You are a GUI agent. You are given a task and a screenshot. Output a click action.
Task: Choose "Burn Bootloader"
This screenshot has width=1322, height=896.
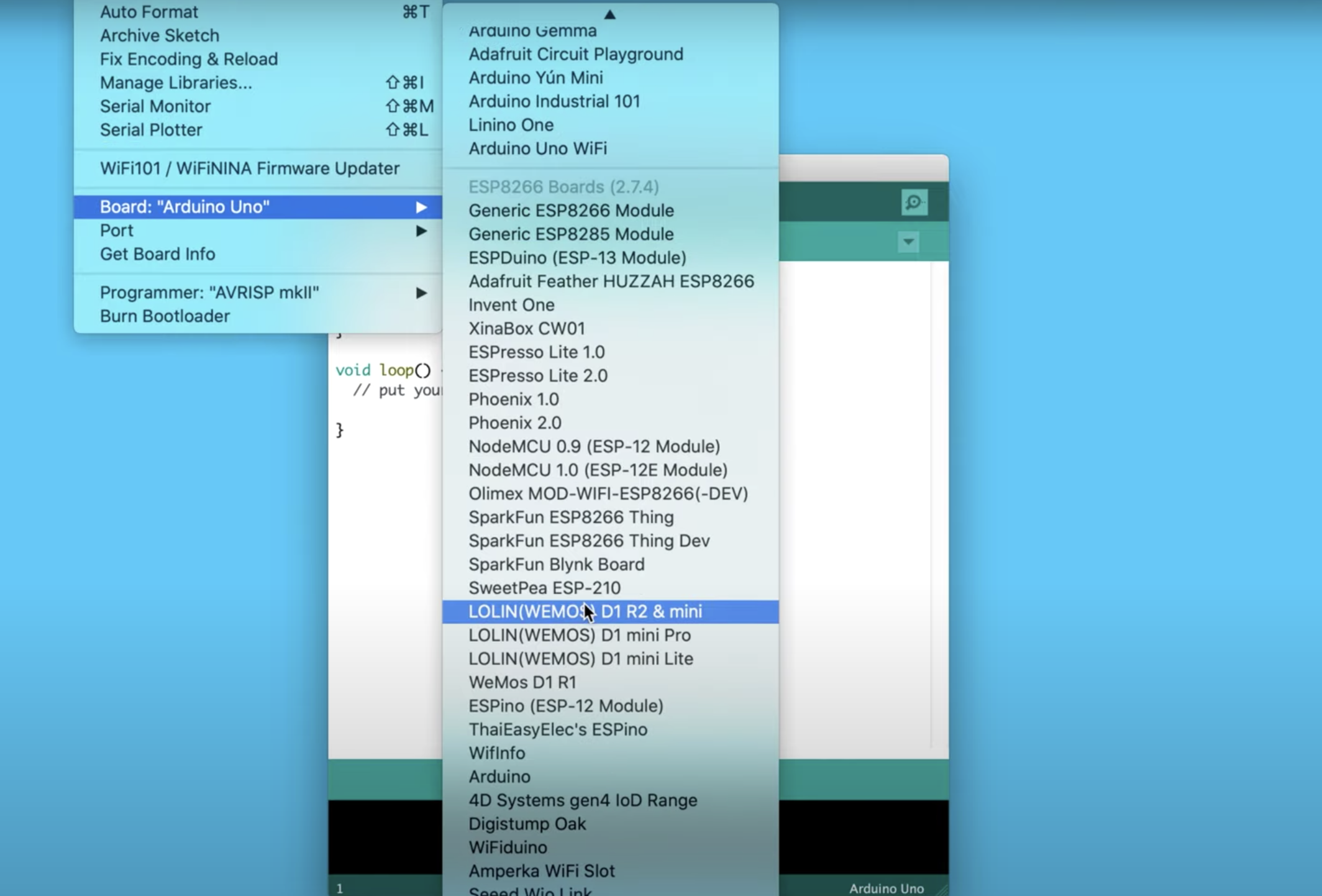[x=165, y=316]
